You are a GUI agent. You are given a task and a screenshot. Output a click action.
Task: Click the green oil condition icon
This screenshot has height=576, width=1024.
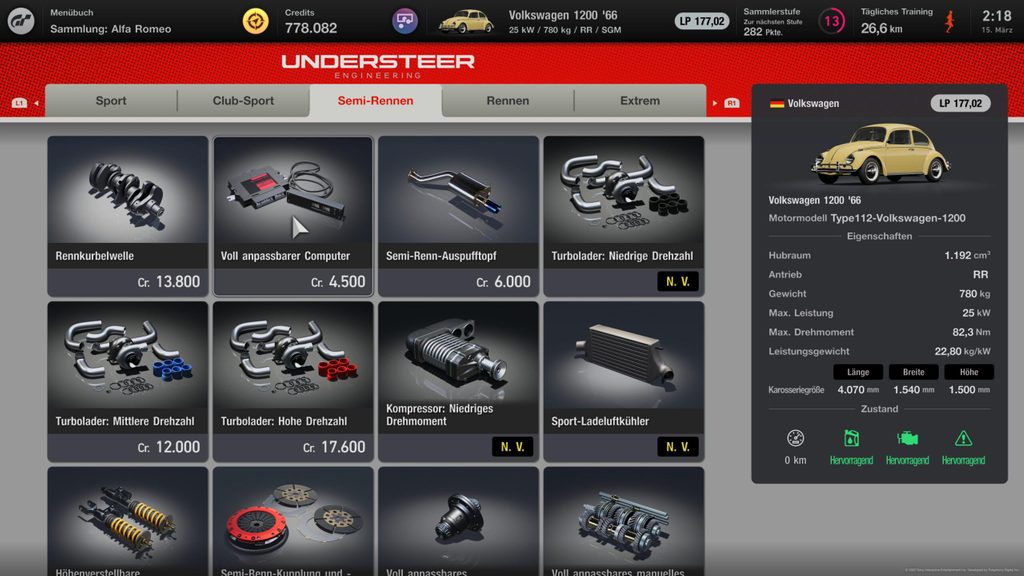point(852,438)
